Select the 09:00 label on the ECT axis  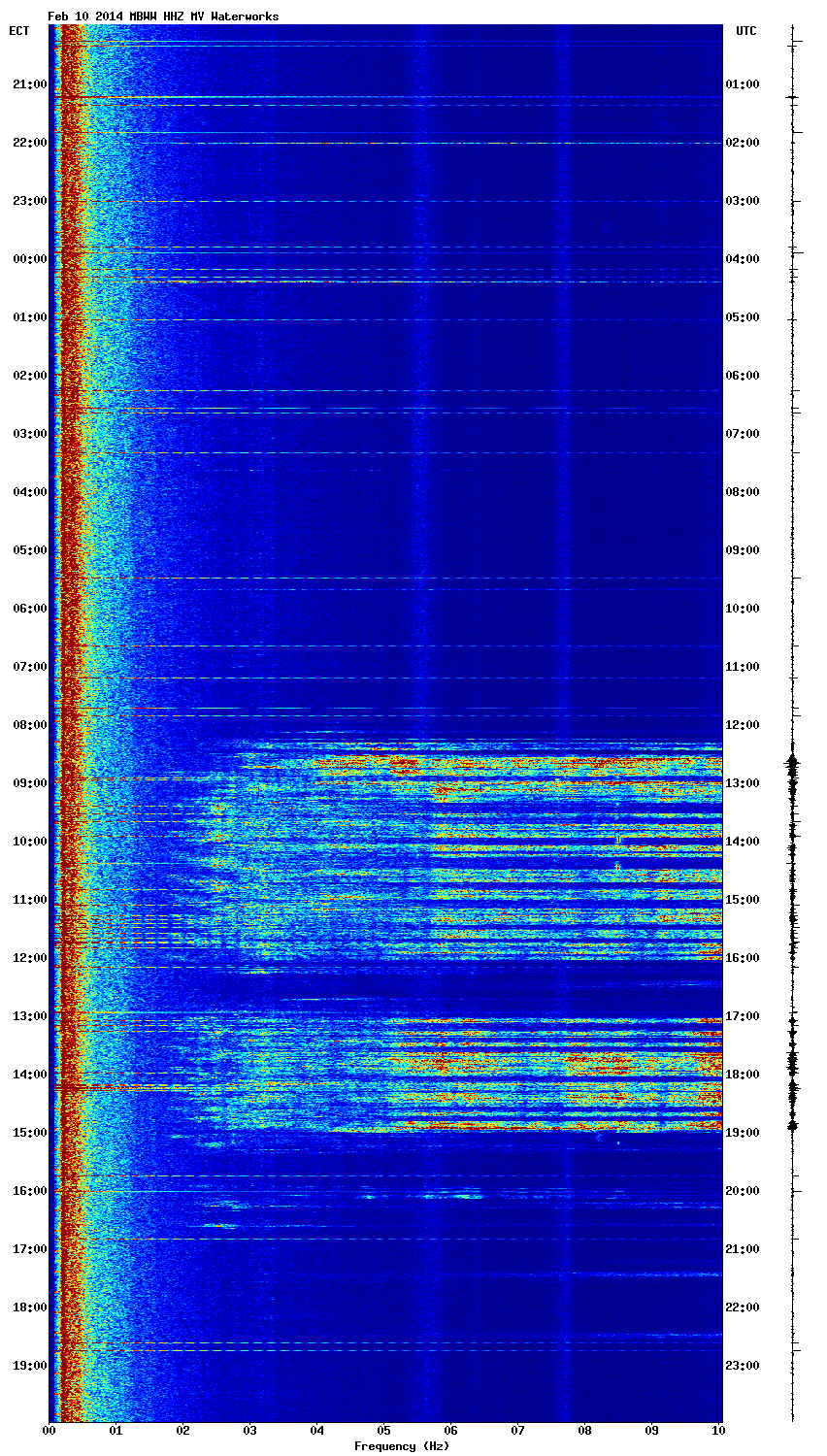coord(29,783)
